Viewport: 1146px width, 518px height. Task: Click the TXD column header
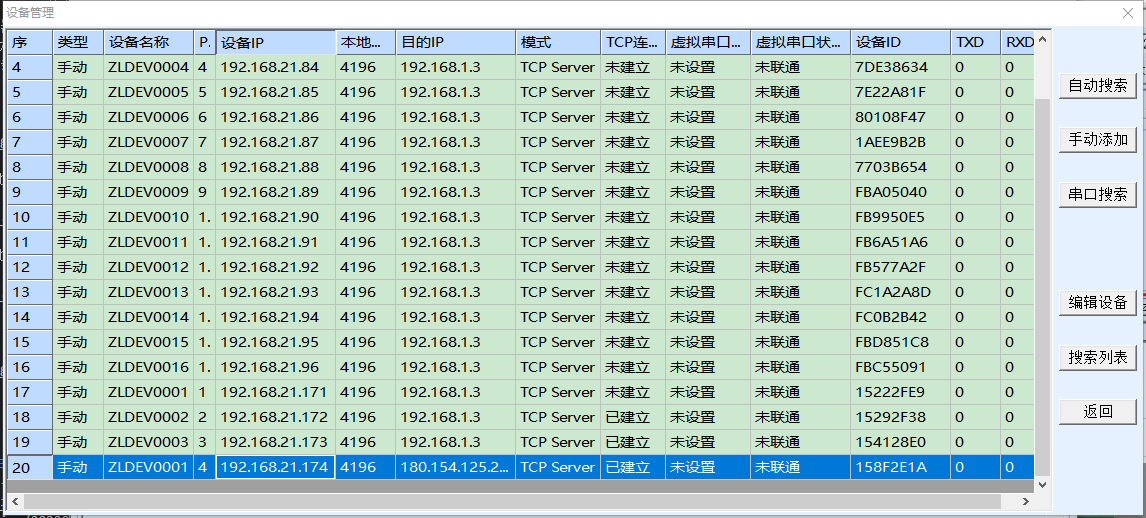(975, 42)
